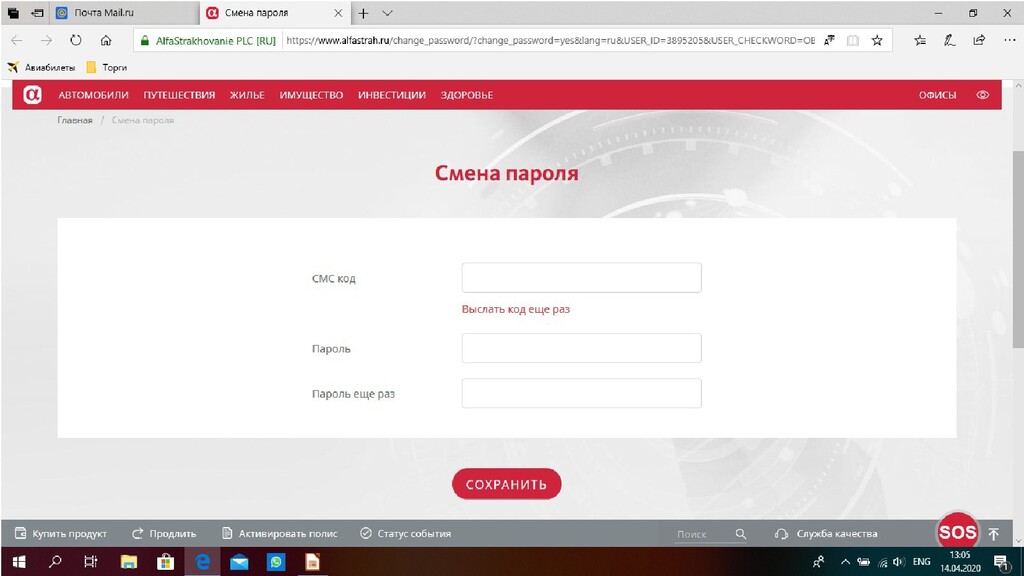Show hidden system tray icons chevron
Image resolution: width=1024 pixels, height=576 pixels.
click(845, 562)
